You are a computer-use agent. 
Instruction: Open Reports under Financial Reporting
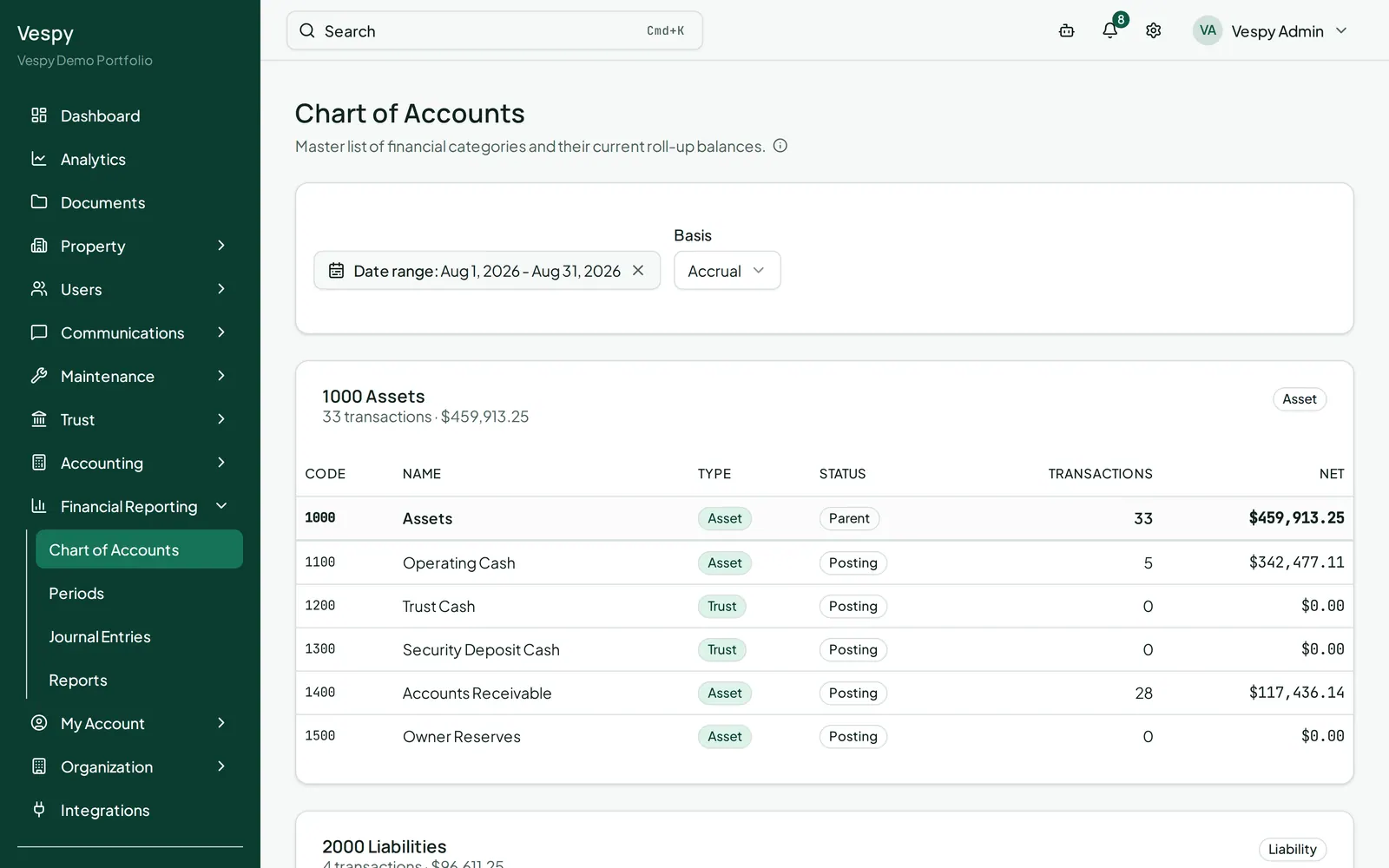(x=78, y=680)
